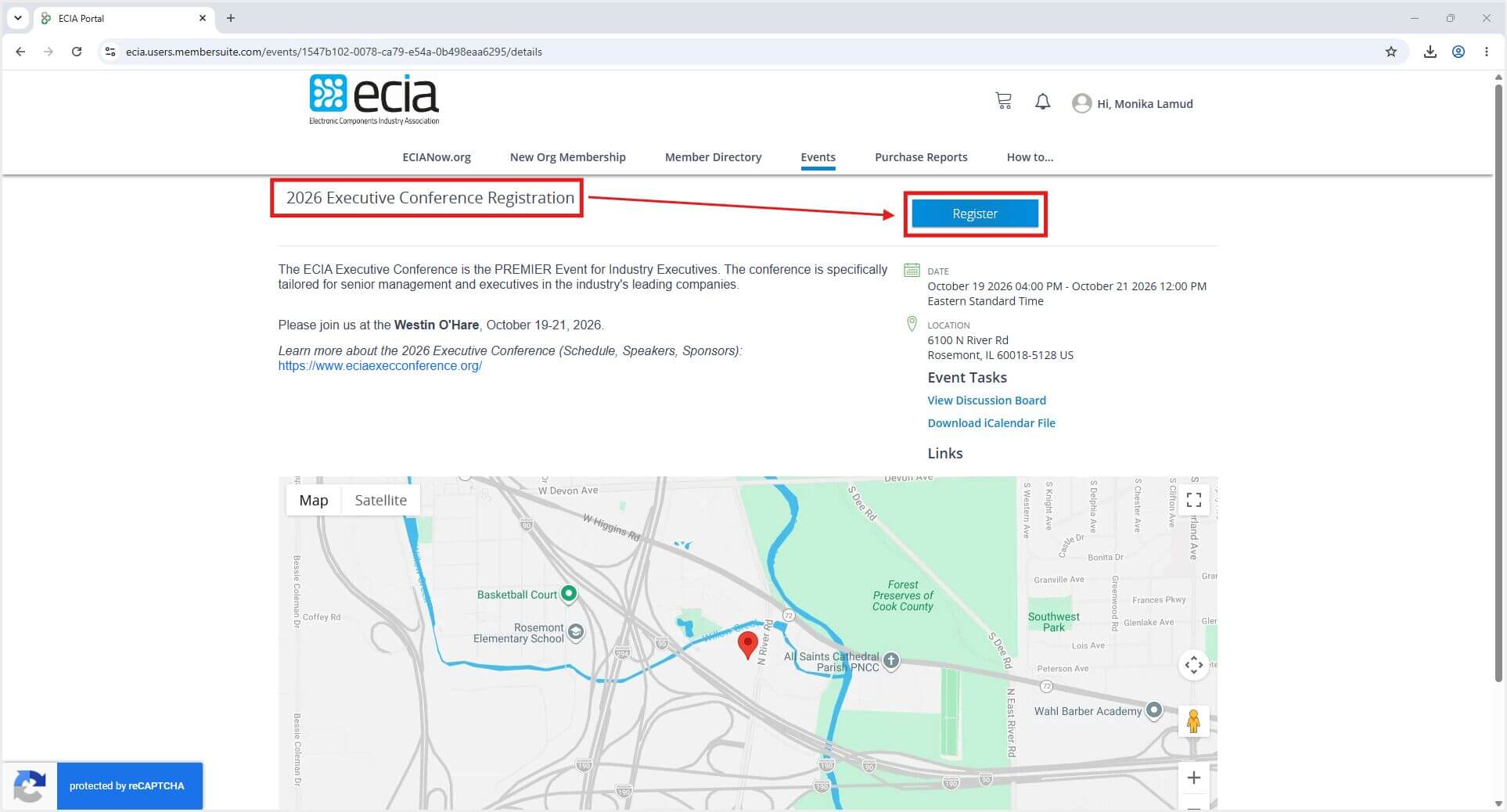This screenshot has width=1507, height=812.
Task: Open View Discussion Board
Action: point(986,401)
